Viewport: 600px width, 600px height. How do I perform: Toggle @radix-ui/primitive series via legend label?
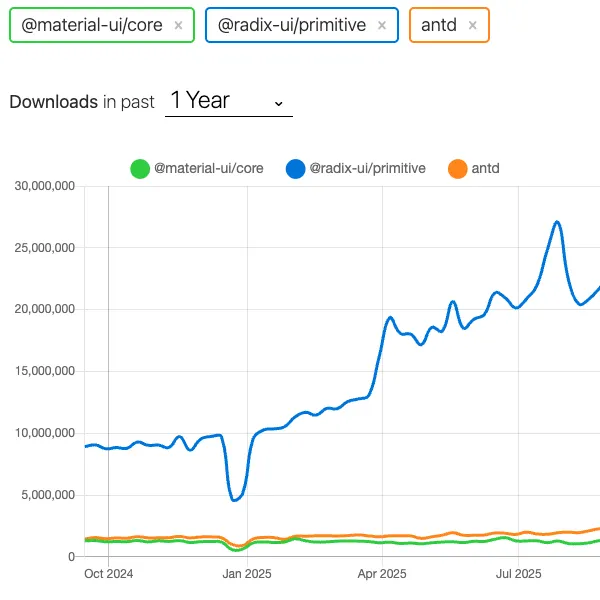point(368,169)
